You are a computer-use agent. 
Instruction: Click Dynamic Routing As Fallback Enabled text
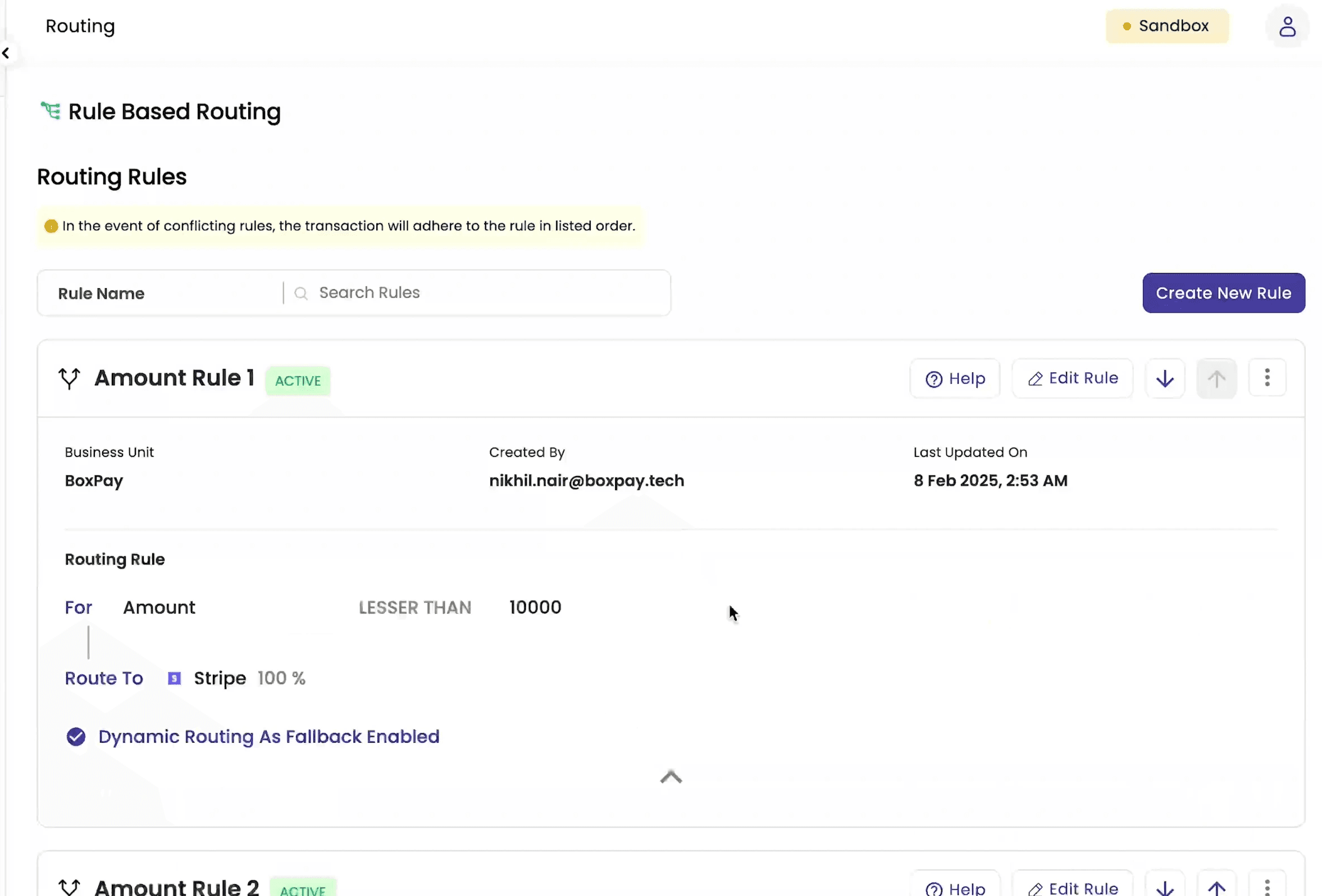coord(269,737)
